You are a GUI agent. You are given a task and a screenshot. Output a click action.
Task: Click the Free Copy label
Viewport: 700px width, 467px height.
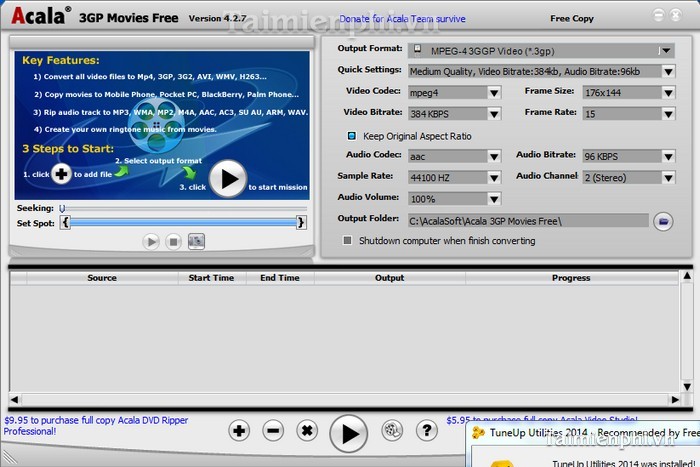pyautogui.click(x=572, y=19)
